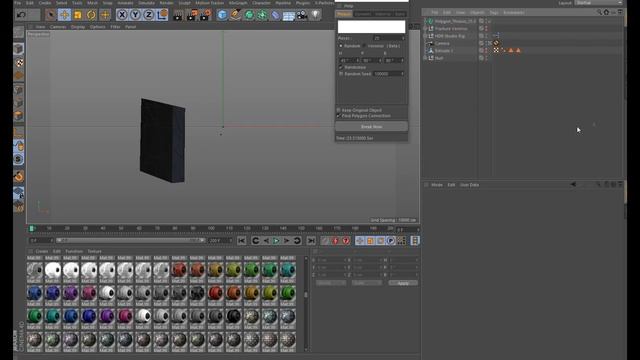
Task: Click the autokeying red icon
Action: tap(336, 241)
